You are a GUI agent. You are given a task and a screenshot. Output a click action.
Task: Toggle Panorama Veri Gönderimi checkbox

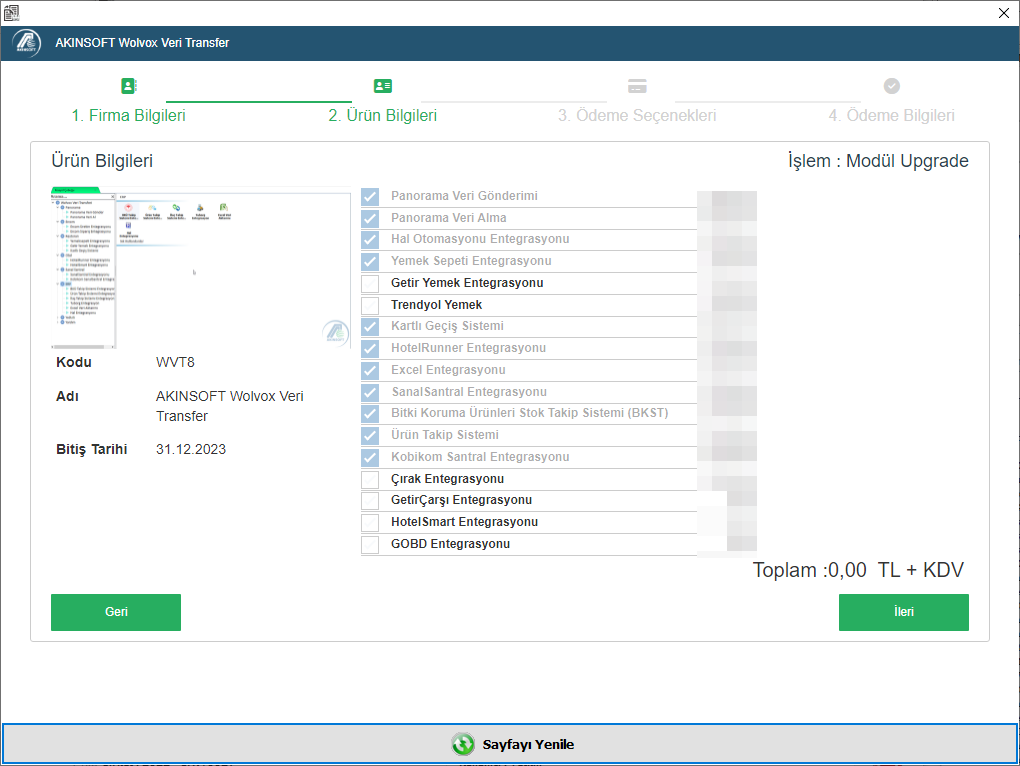tap(370, 196)
